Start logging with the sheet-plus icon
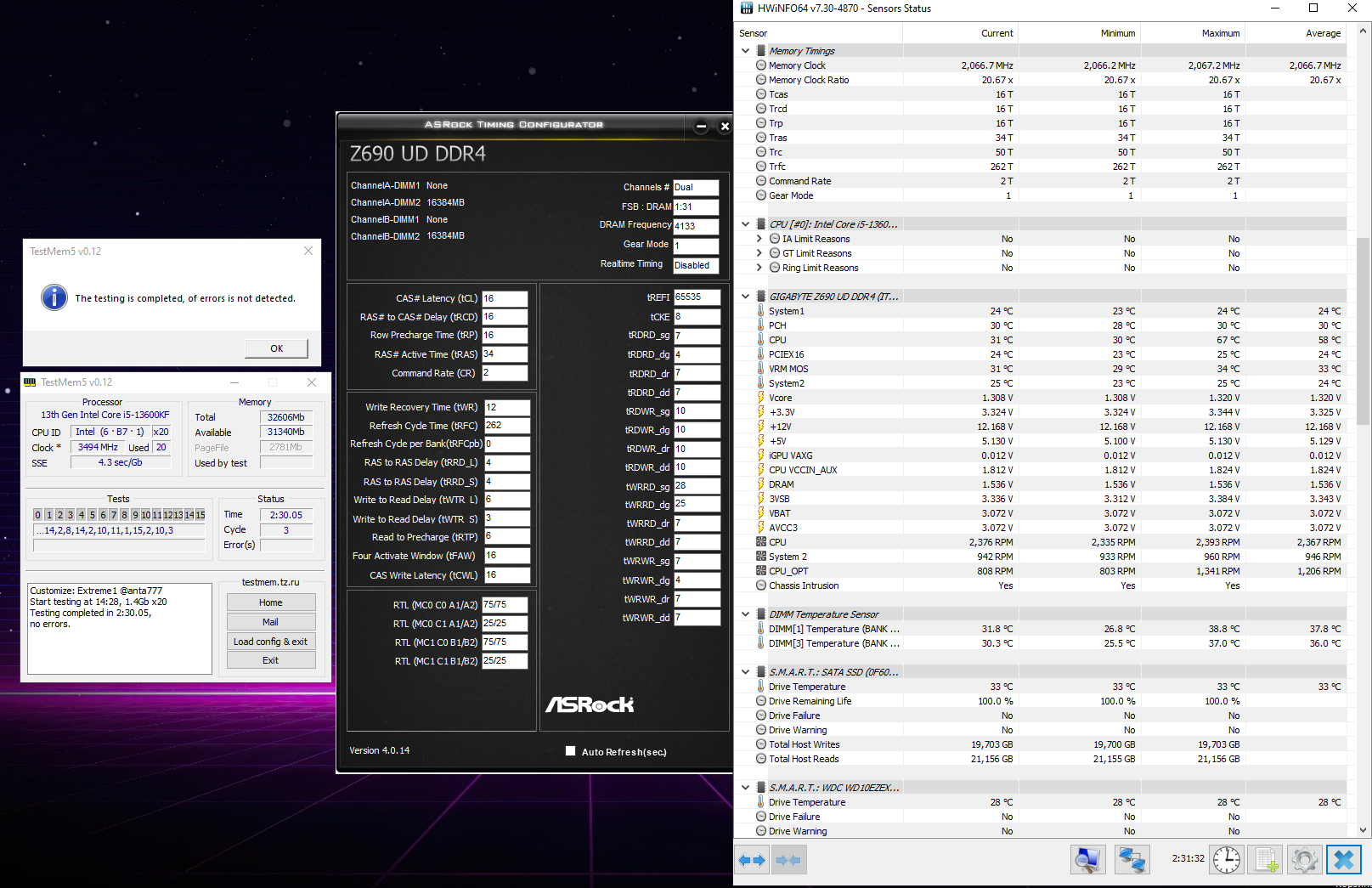1372x888 pixels. pyautogui.click(x=1266, y=860)
